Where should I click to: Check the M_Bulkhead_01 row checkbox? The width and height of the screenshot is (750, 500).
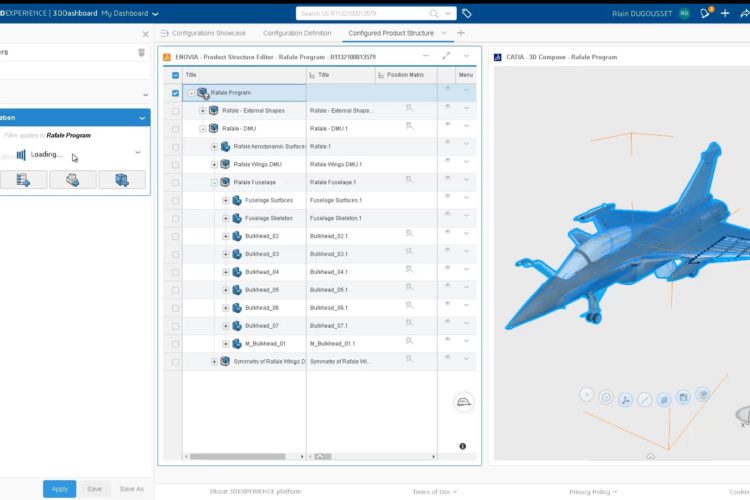tap(175, 344)
